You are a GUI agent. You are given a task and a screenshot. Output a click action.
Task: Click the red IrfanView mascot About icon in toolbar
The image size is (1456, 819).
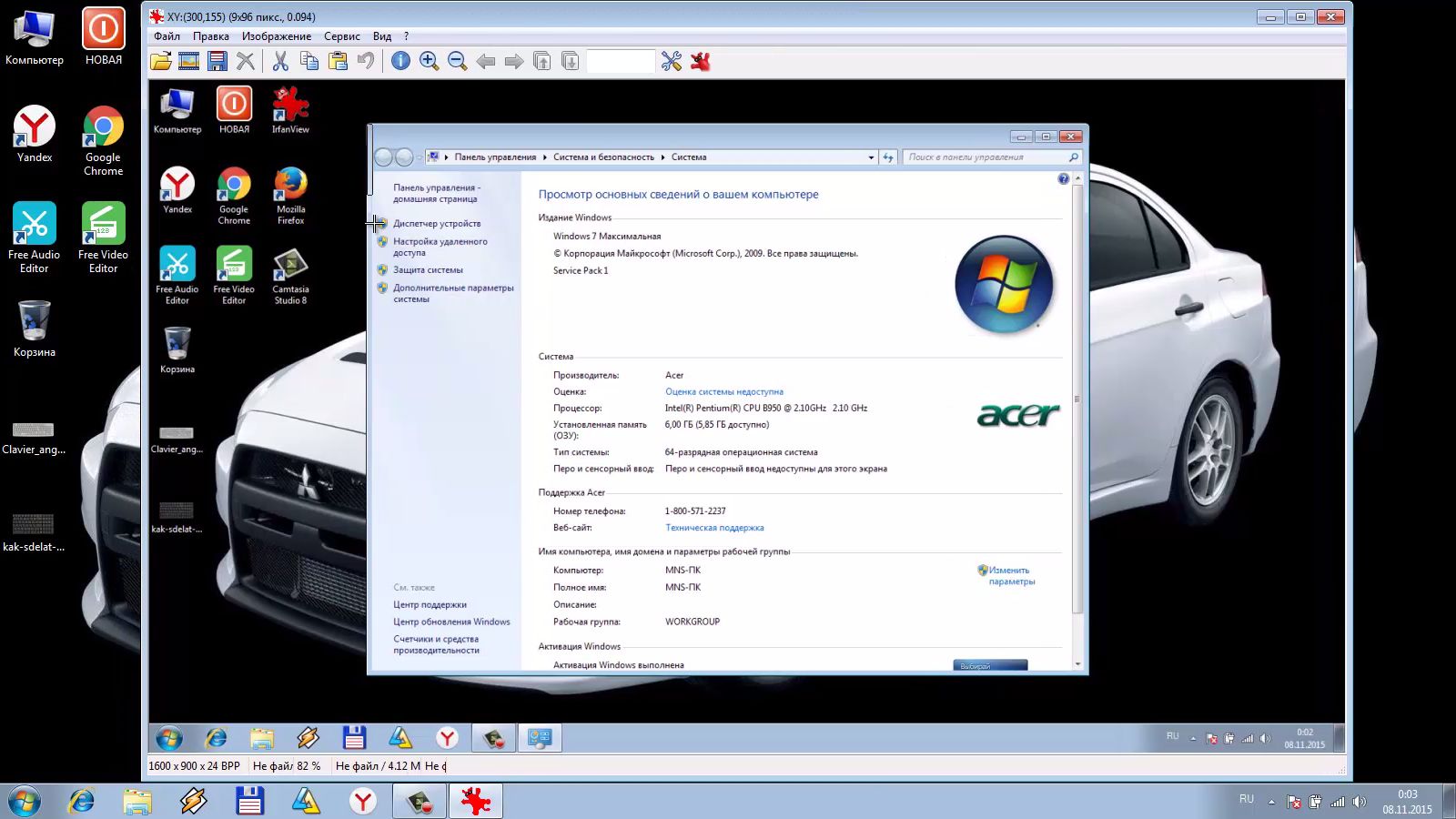point(700,61)
